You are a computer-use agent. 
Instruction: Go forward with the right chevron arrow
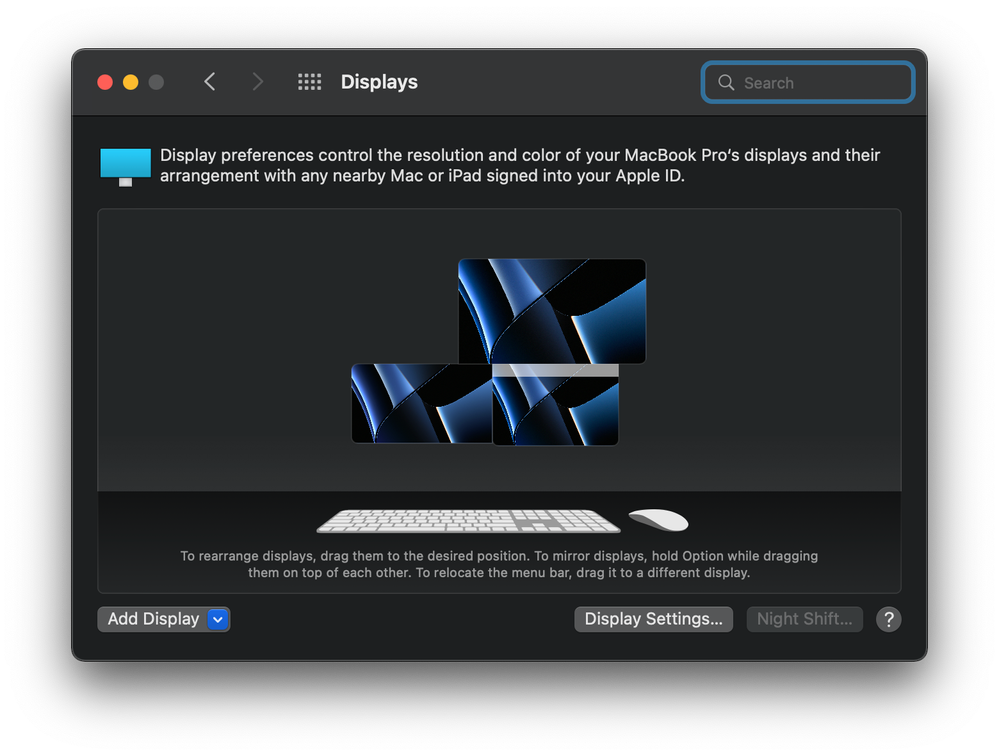(257, 82)
